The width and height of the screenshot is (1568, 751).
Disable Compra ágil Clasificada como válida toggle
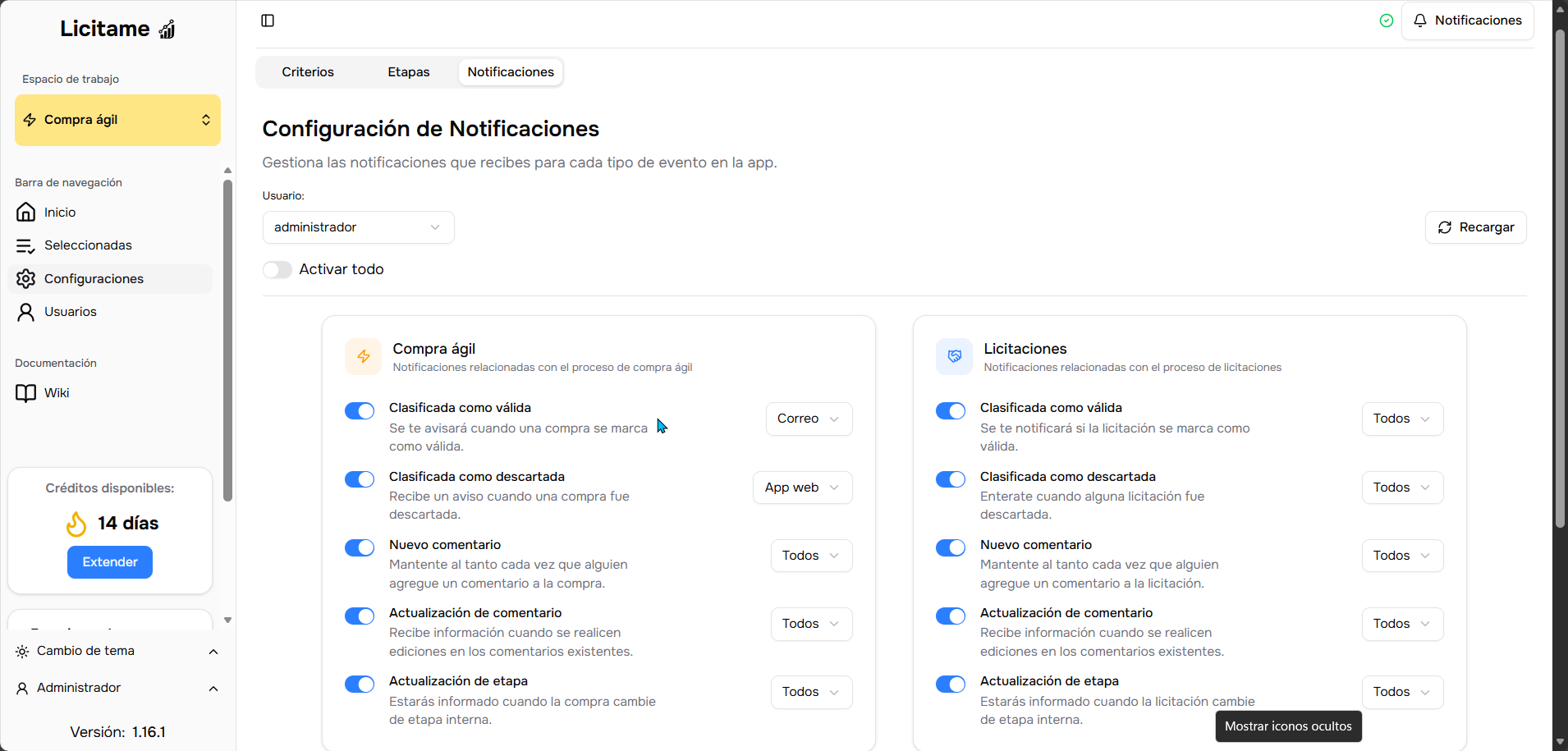click(360, 411)
